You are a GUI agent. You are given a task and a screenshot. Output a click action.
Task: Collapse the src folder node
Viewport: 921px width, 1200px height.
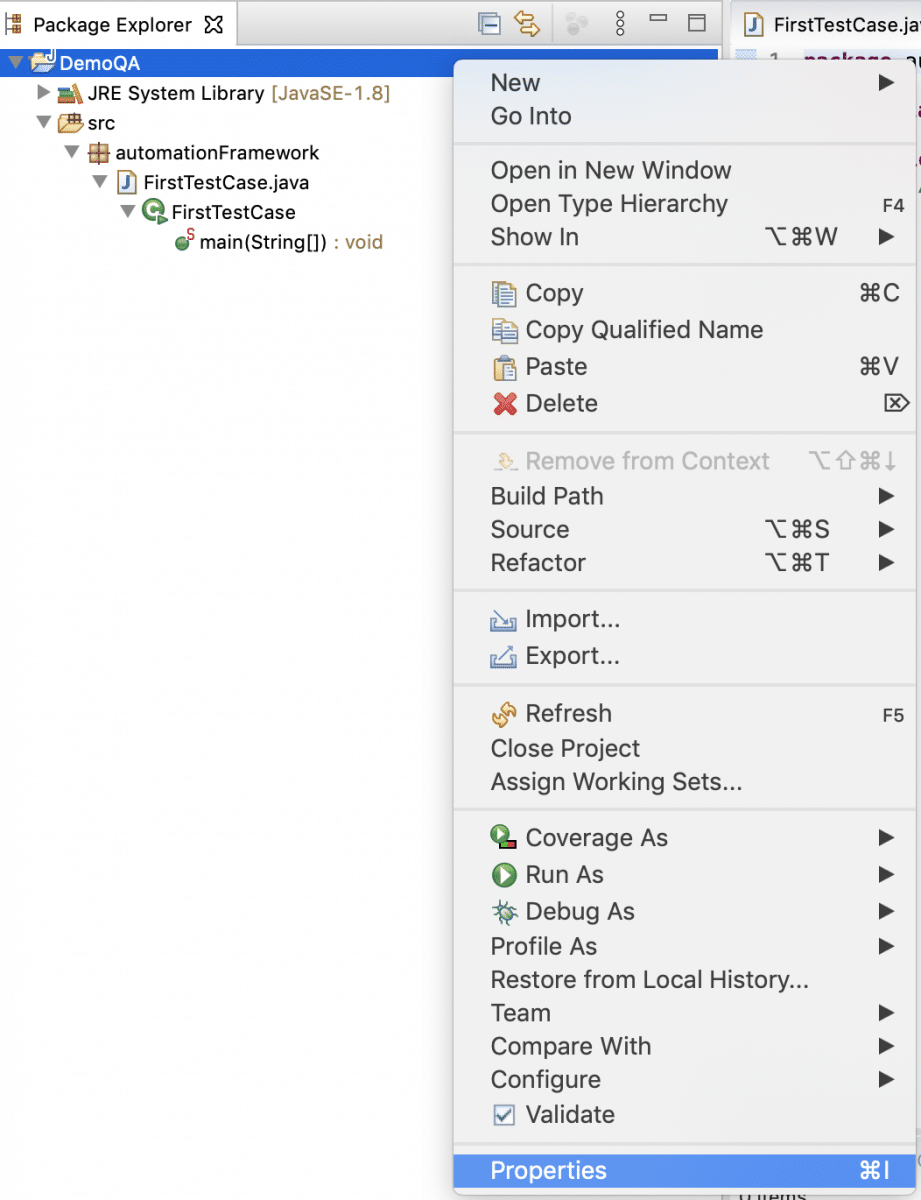pyautogui.click(x=43, y=123)
